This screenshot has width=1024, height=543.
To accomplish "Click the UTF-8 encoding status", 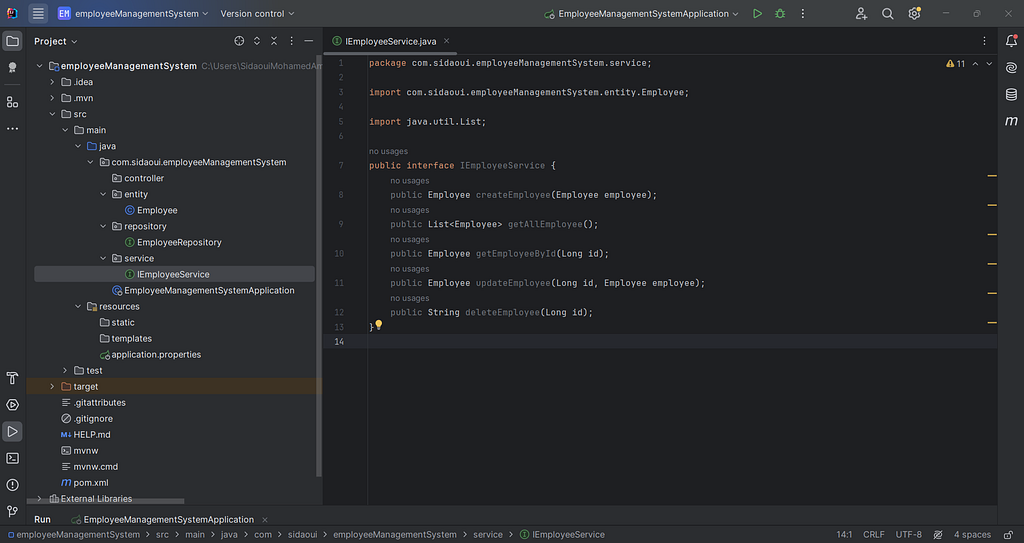I will pyautogui.click(x=908, y=535).
